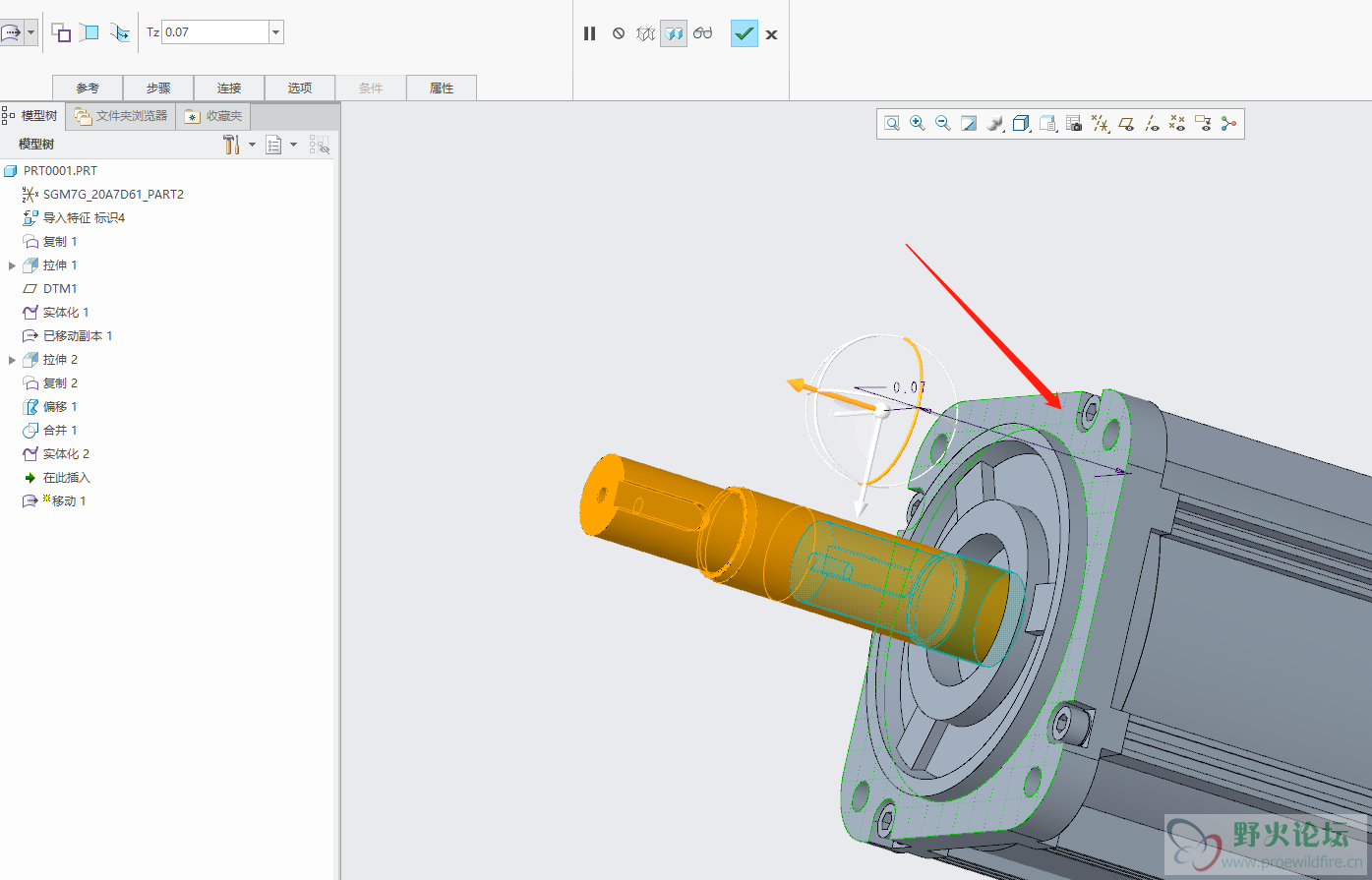Click the overlapping squares translate icon
The image size is (1372, 880).
point(61,32)
